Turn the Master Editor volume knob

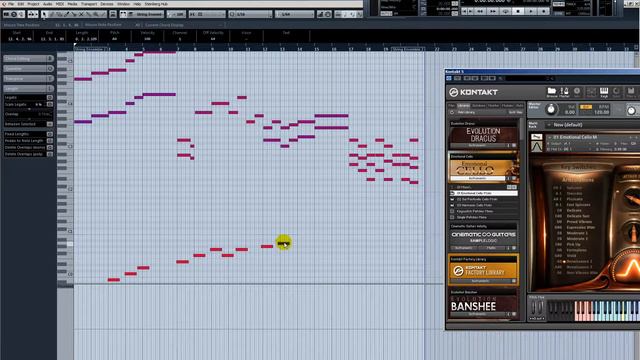tap(551, 109)
